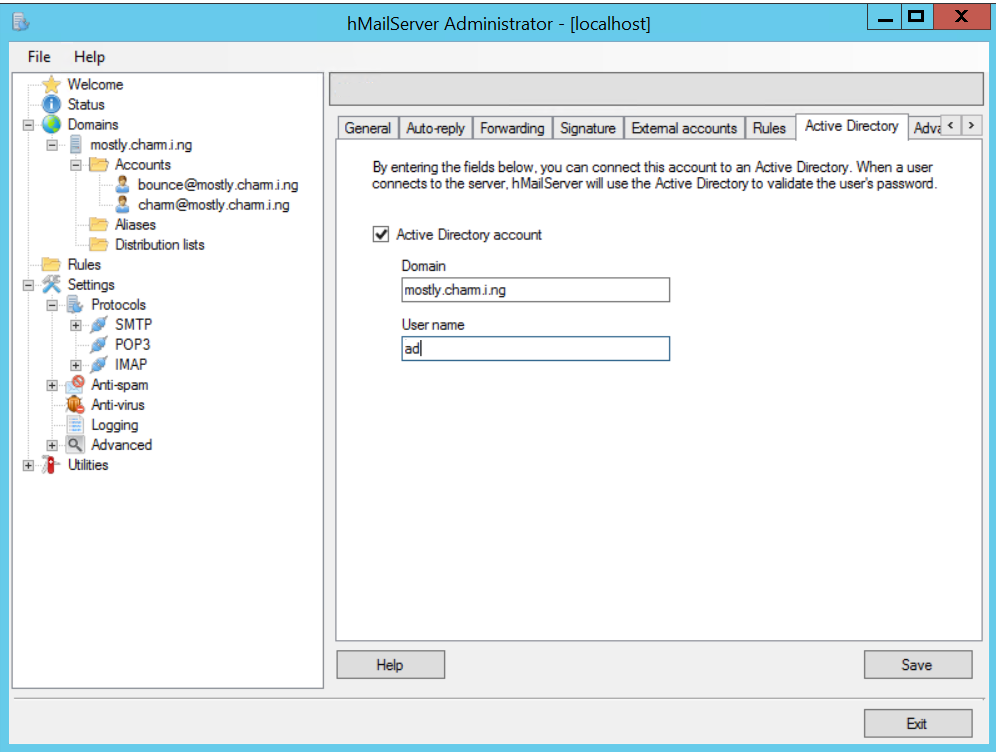Image resolution: width=996 pixels, height=752 pixels.
Task: Click the Domains globe icon
Action: click(51, 124)
